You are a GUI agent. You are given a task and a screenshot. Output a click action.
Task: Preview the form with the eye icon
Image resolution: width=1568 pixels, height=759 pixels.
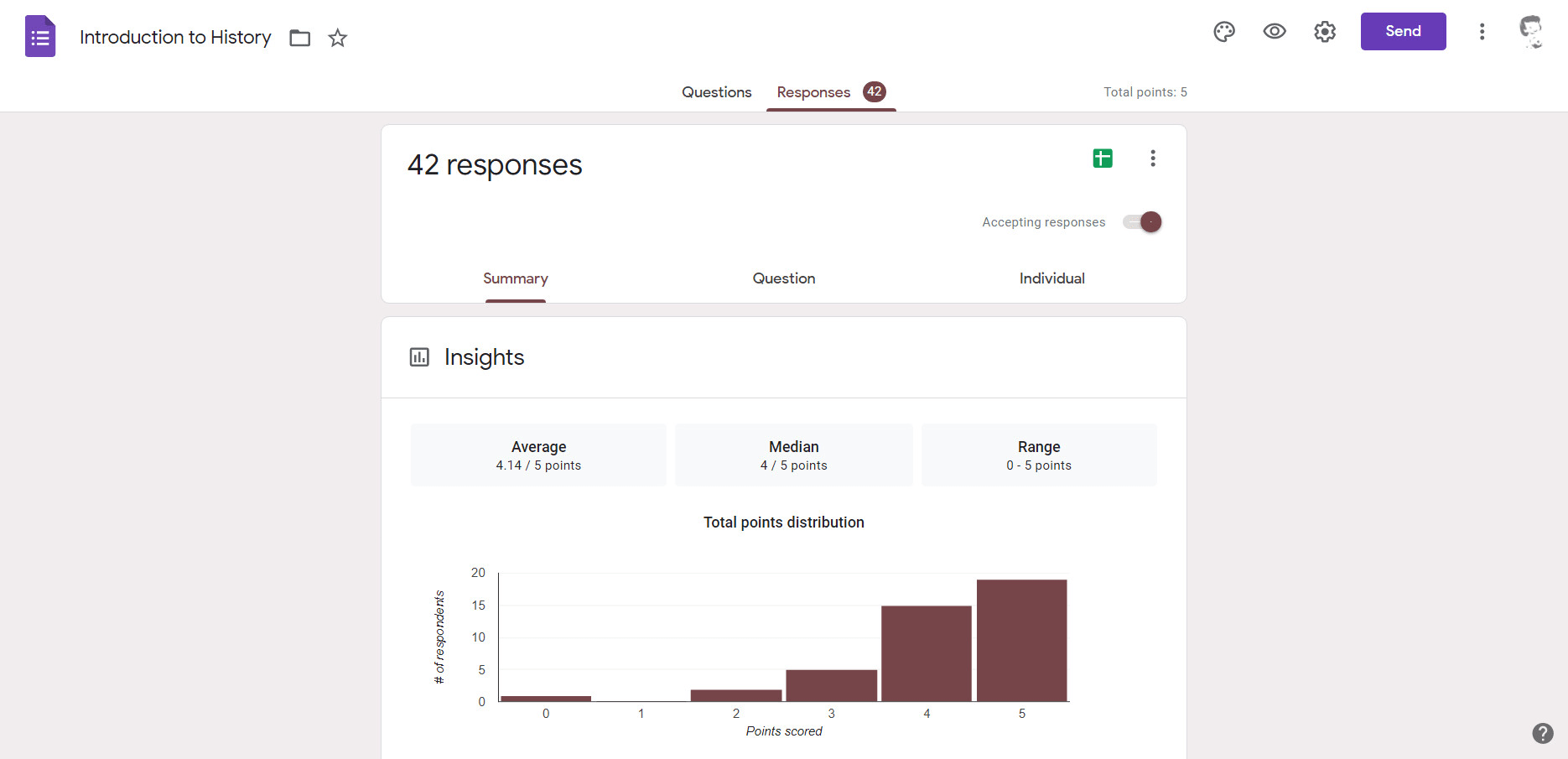[1274, 31]
